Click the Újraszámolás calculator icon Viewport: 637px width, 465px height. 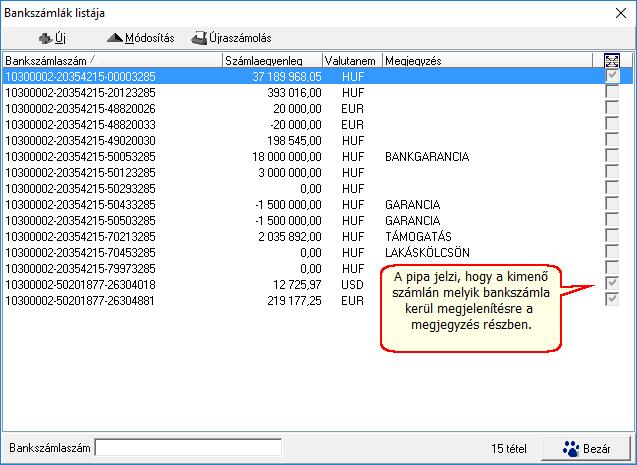[x=199, y=38]
